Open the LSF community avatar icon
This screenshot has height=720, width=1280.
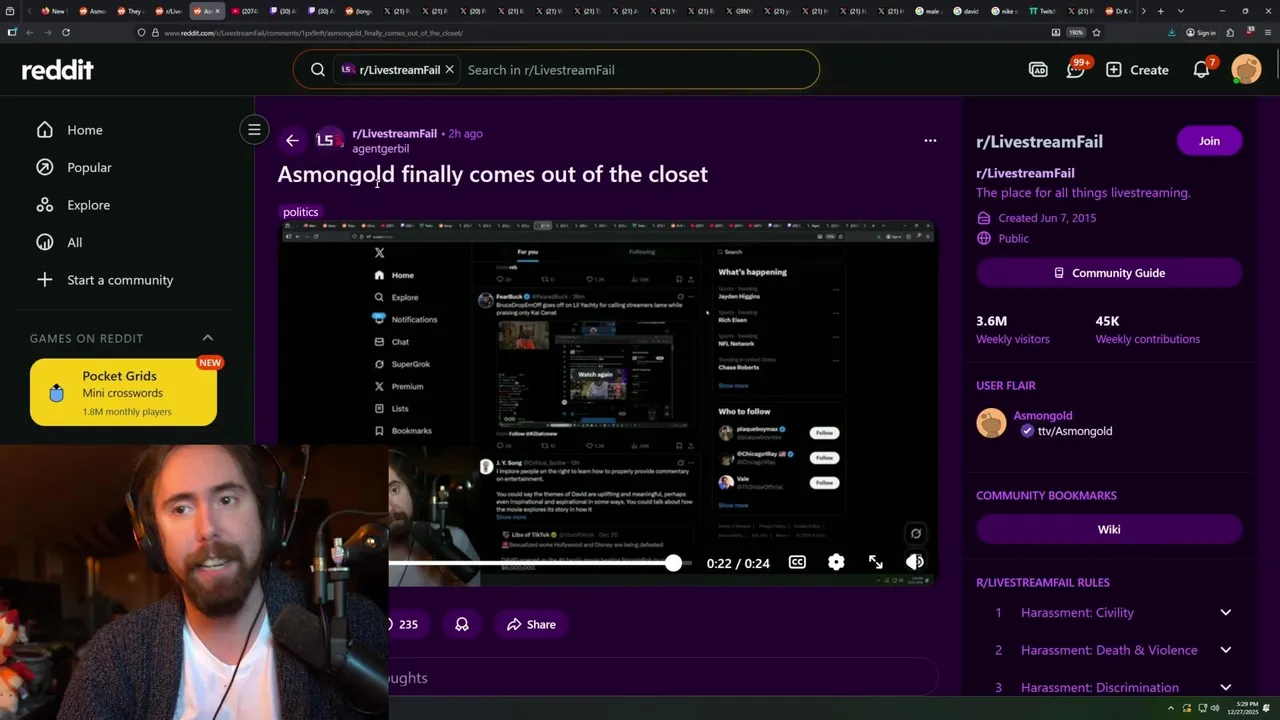329,141
